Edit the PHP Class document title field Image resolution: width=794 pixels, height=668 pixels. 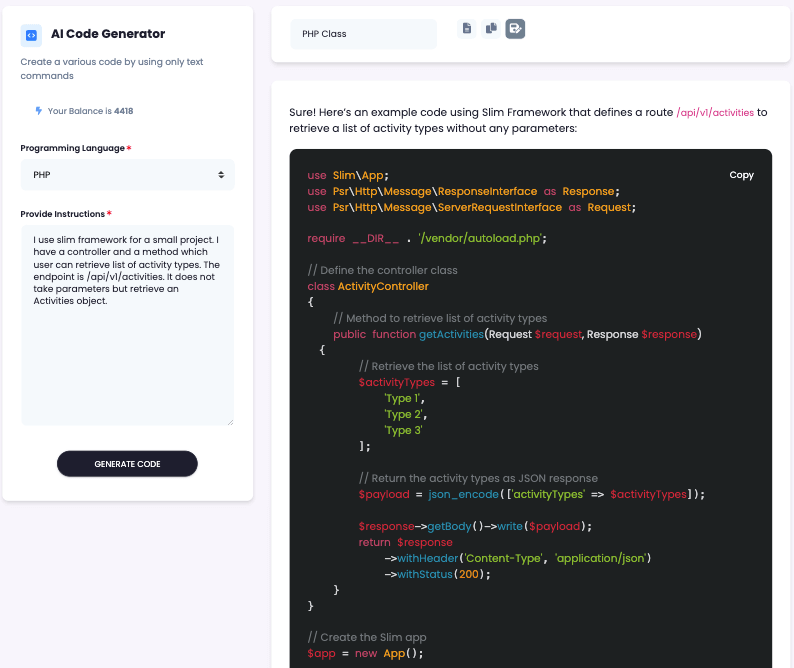[364, 34]
